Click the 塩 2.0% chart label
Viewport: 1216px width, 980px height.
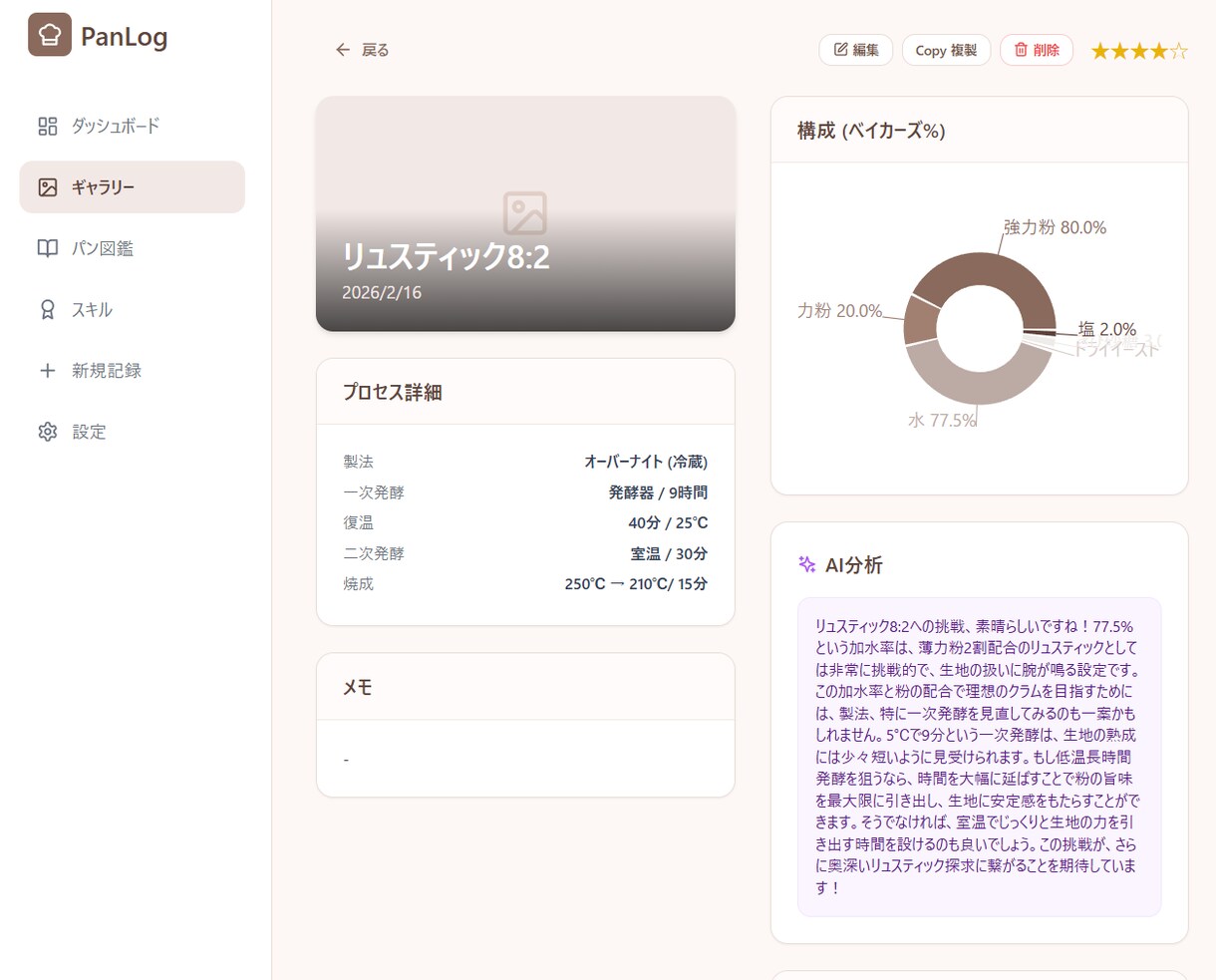tap(1107, 329)
